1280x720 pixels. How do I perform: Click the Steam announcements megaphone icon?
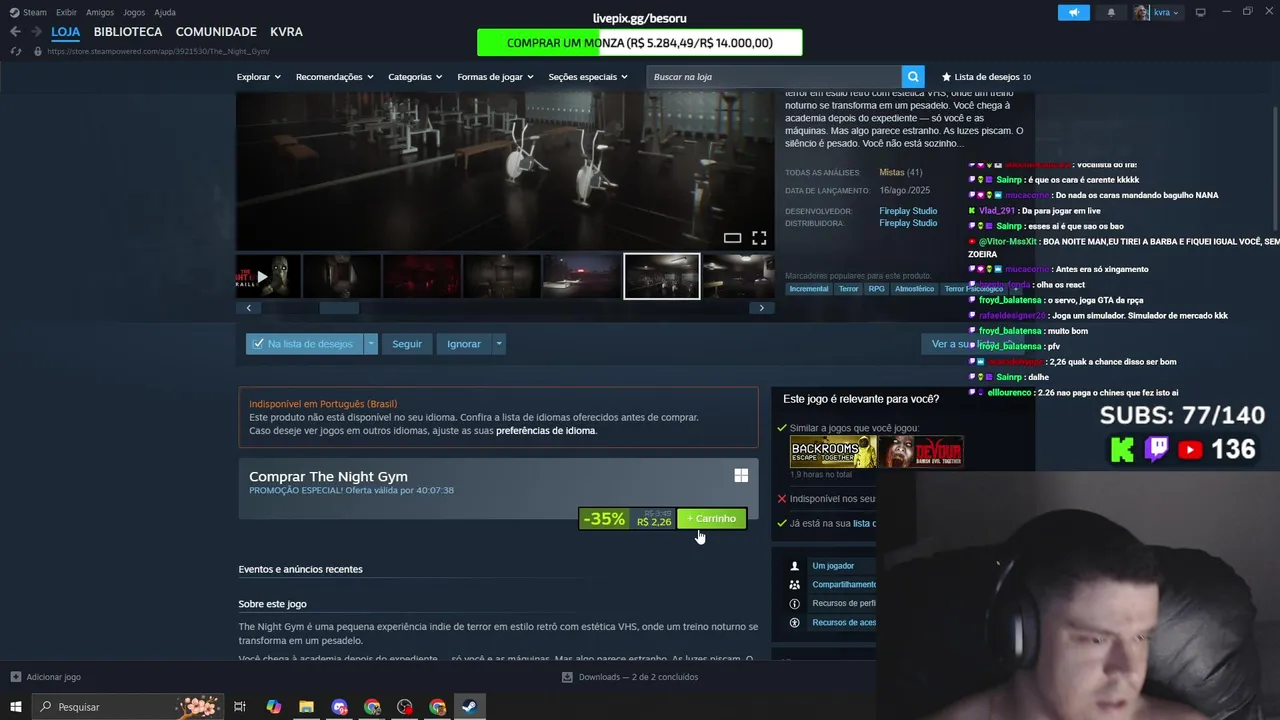click(1074, 12)
